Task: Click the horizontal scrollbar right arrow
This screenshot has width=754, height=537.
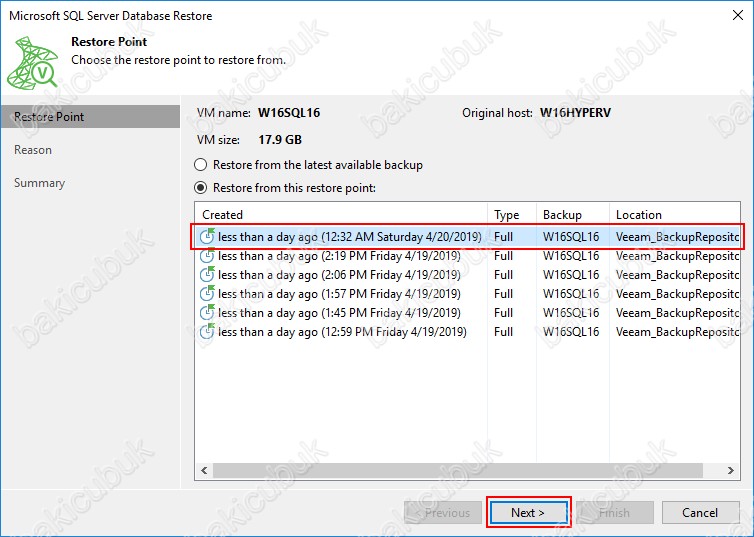Action: coord(731,470)
